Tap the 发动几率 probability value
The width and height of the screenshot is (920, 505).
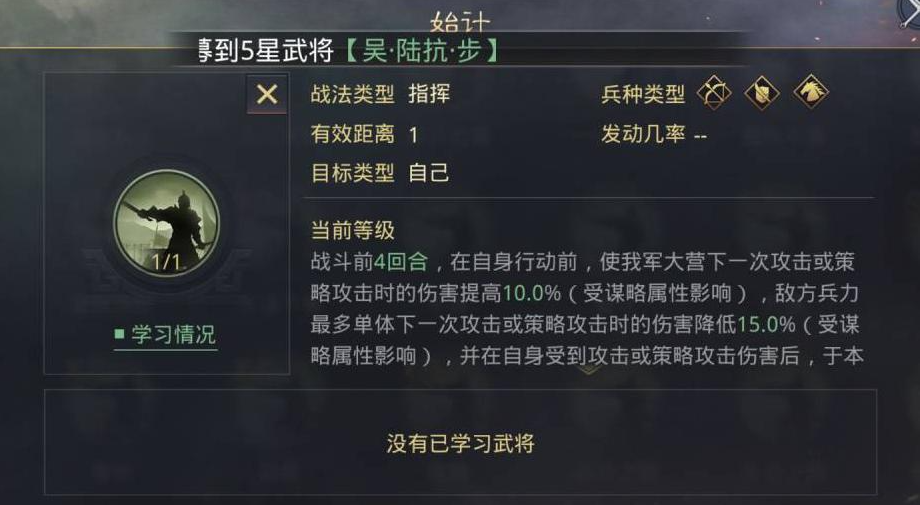pyautogui.click(x=700, y=137)
